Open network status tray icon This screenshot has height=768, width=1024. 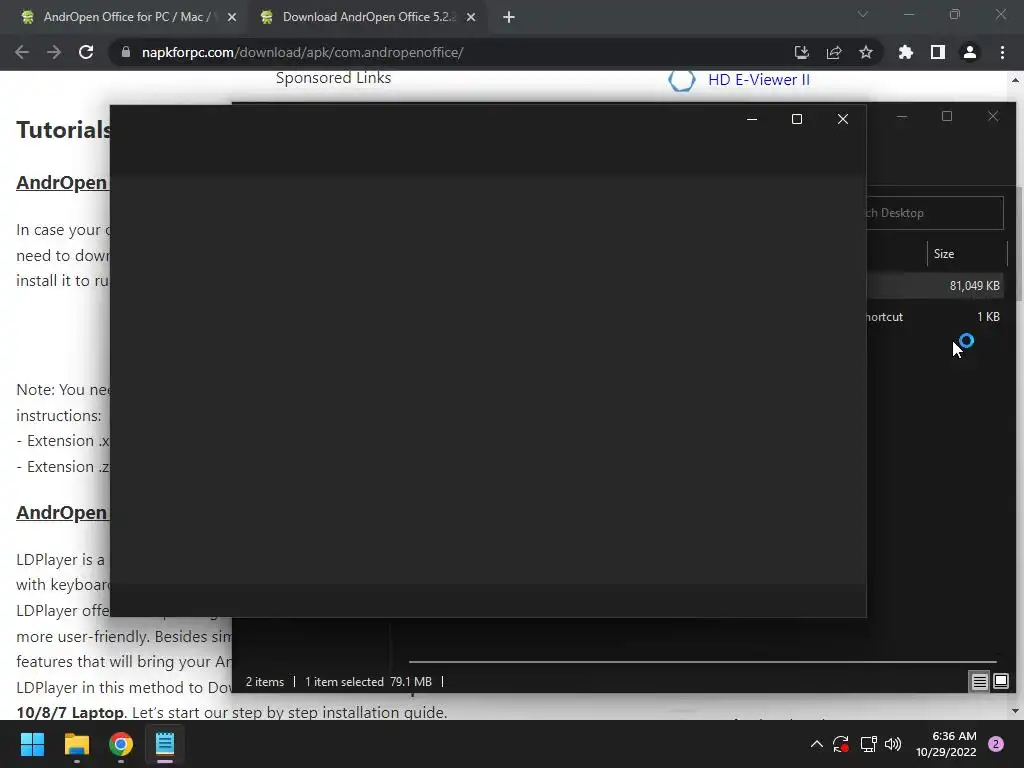pyautogui.click(x=868, y=744)
